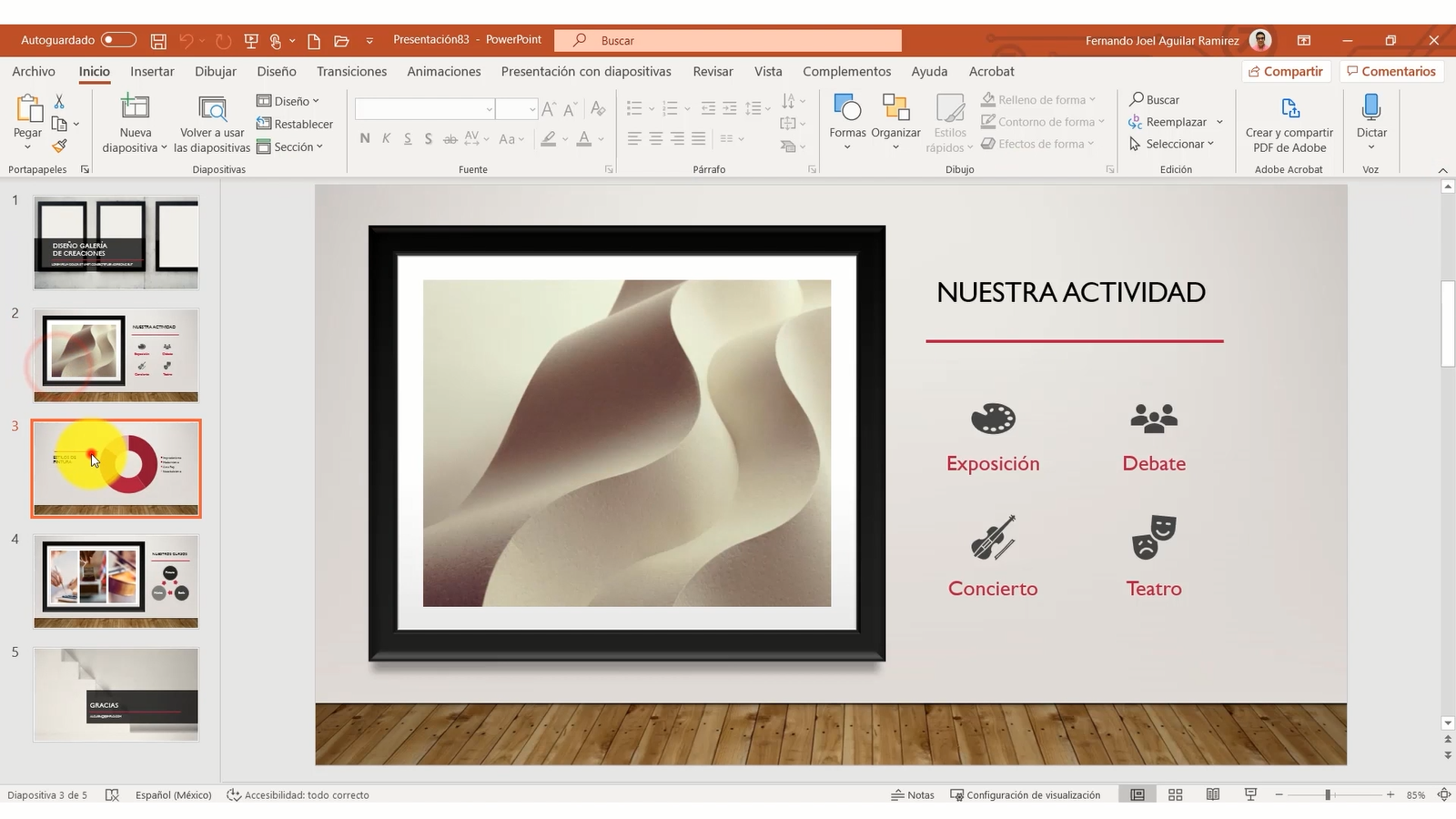1456x819 pixels.
Task: Open the font name combo box
Action: pyautogui.click(x=425, y=109)
